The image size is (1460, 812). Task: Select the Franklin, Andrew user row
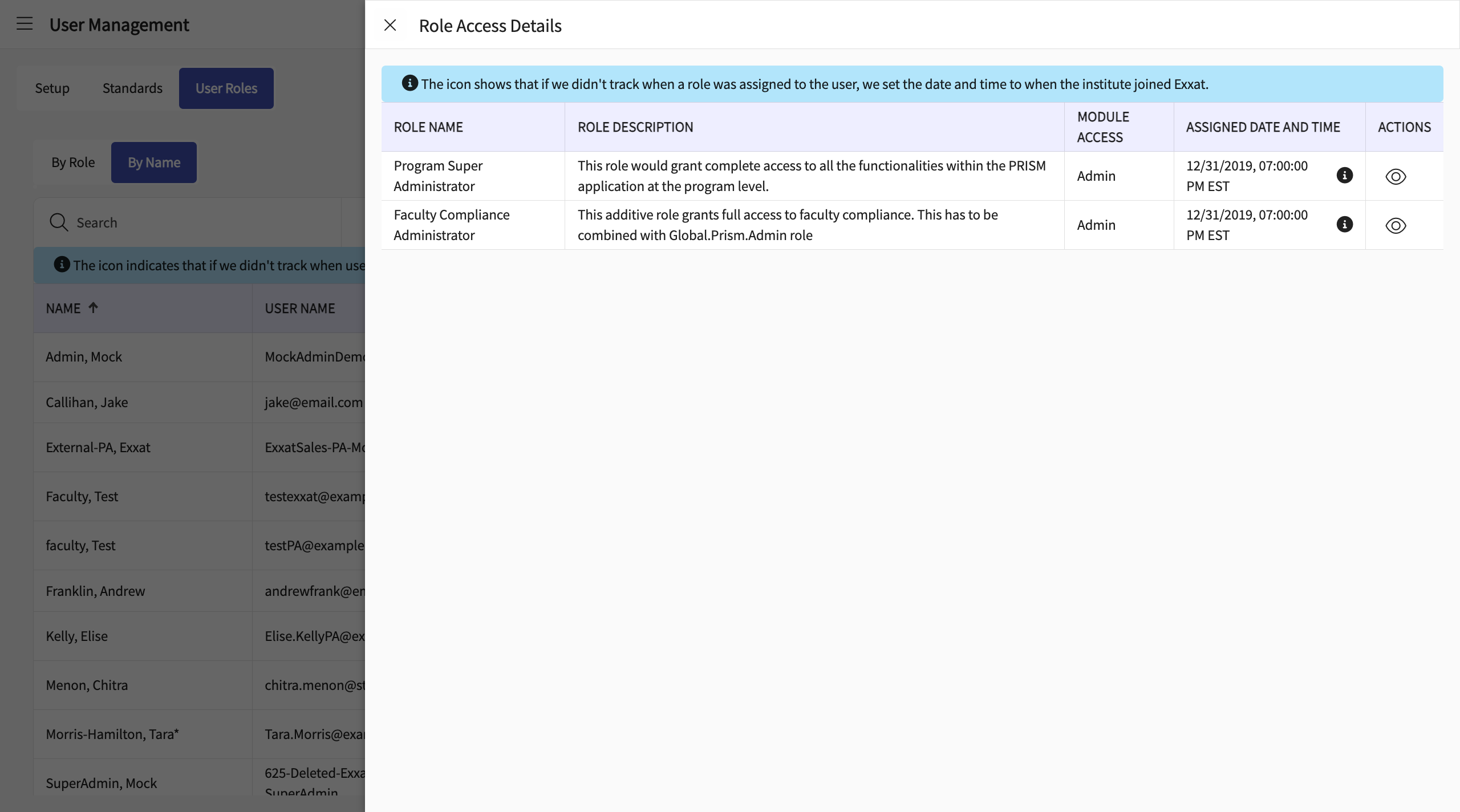click(x=95, y=591)
